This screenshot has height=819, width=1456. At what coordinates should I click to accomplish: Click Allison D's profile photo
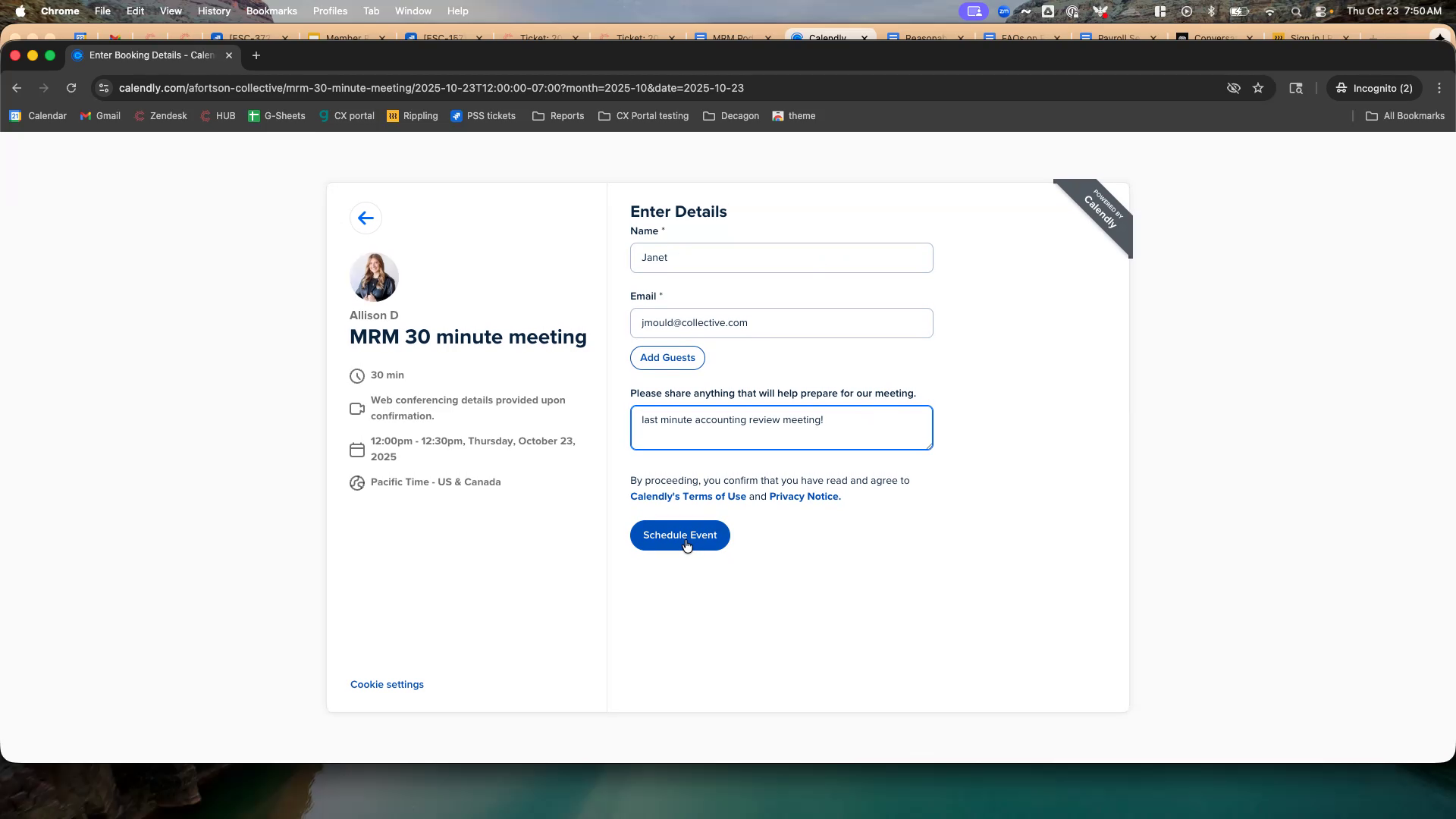(374, 278)
